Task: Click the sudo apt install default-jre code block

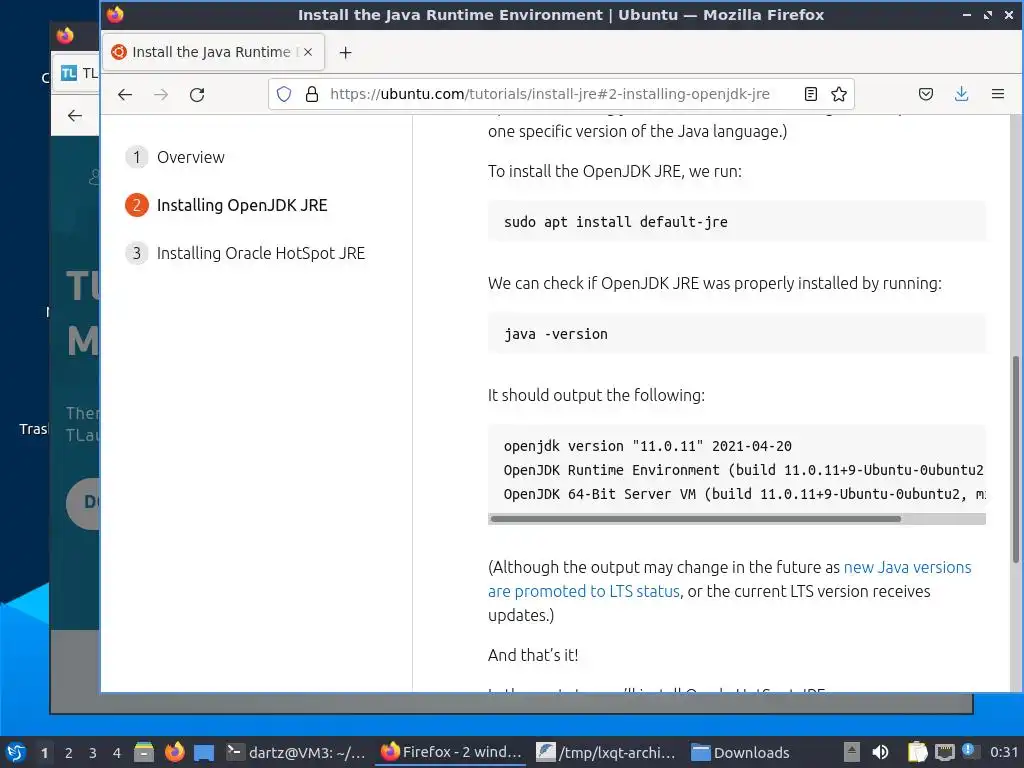Action: pyautogui.click(x=737, y=222)
